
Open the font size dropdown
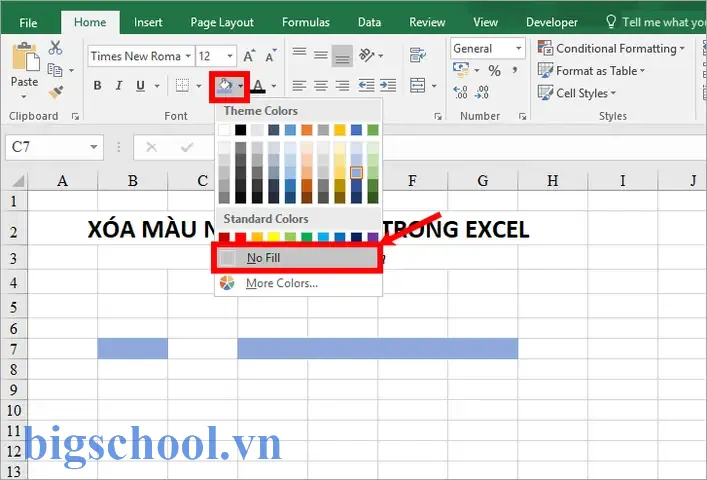click(x=230, y=56)
